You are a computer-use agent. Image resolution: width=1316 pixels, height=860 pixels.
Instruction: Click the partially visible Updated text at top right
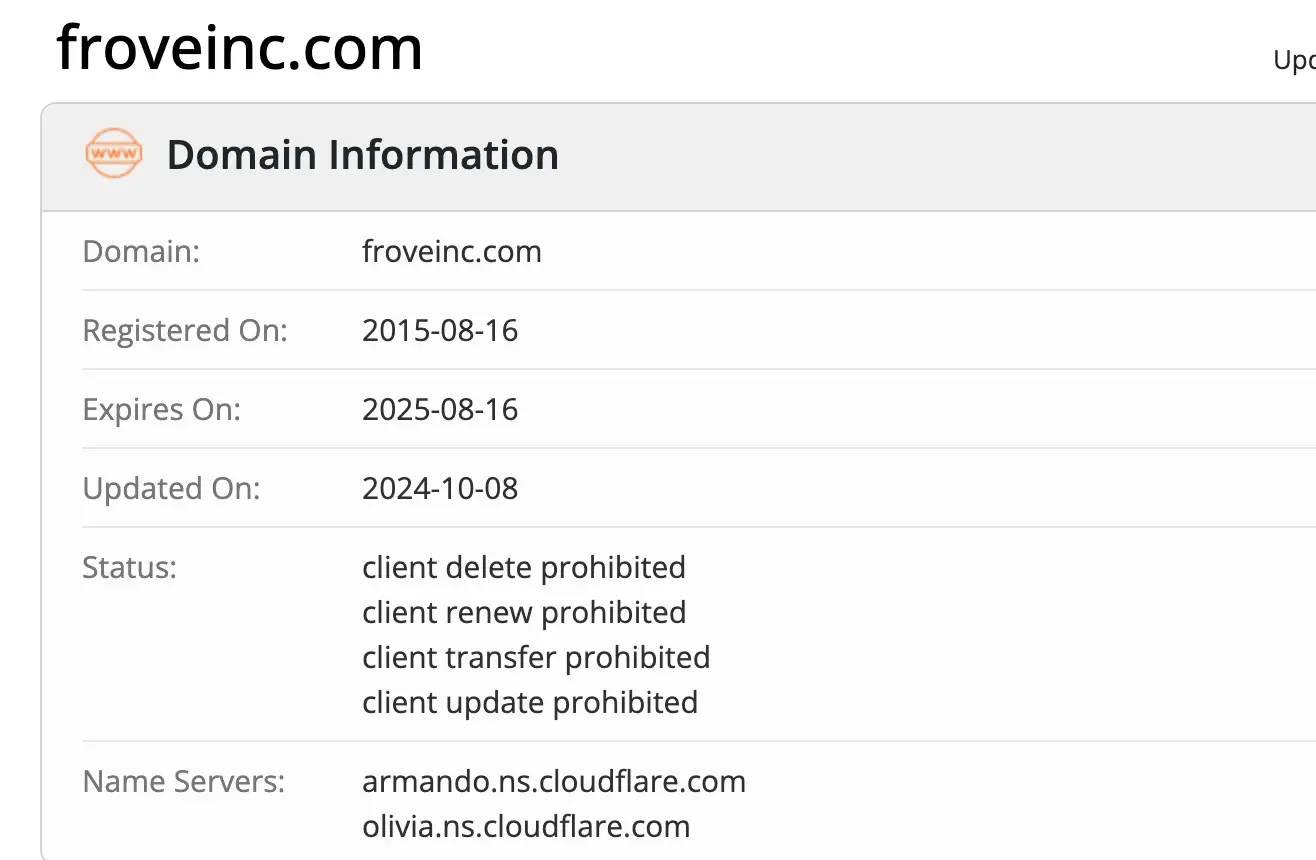(1294, 61)
